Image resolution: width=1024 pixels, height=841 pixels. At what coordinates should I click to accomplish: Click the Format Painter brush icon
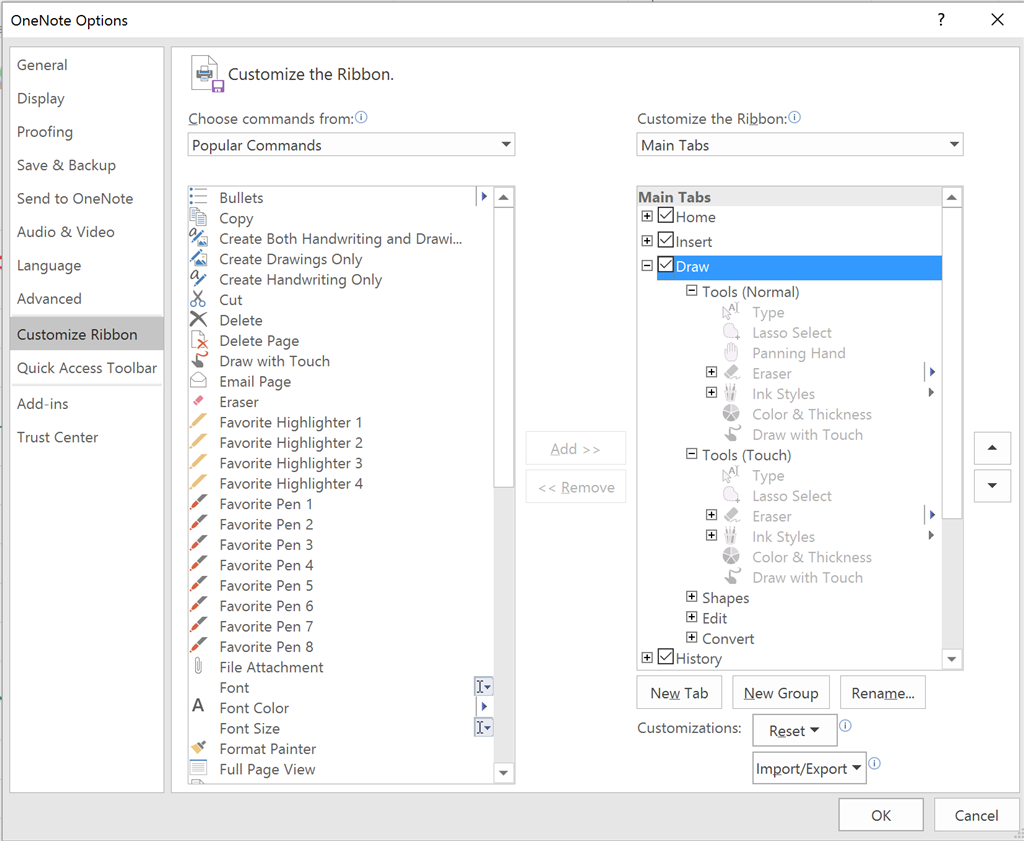pyautogui.click(x=199, y=748)
